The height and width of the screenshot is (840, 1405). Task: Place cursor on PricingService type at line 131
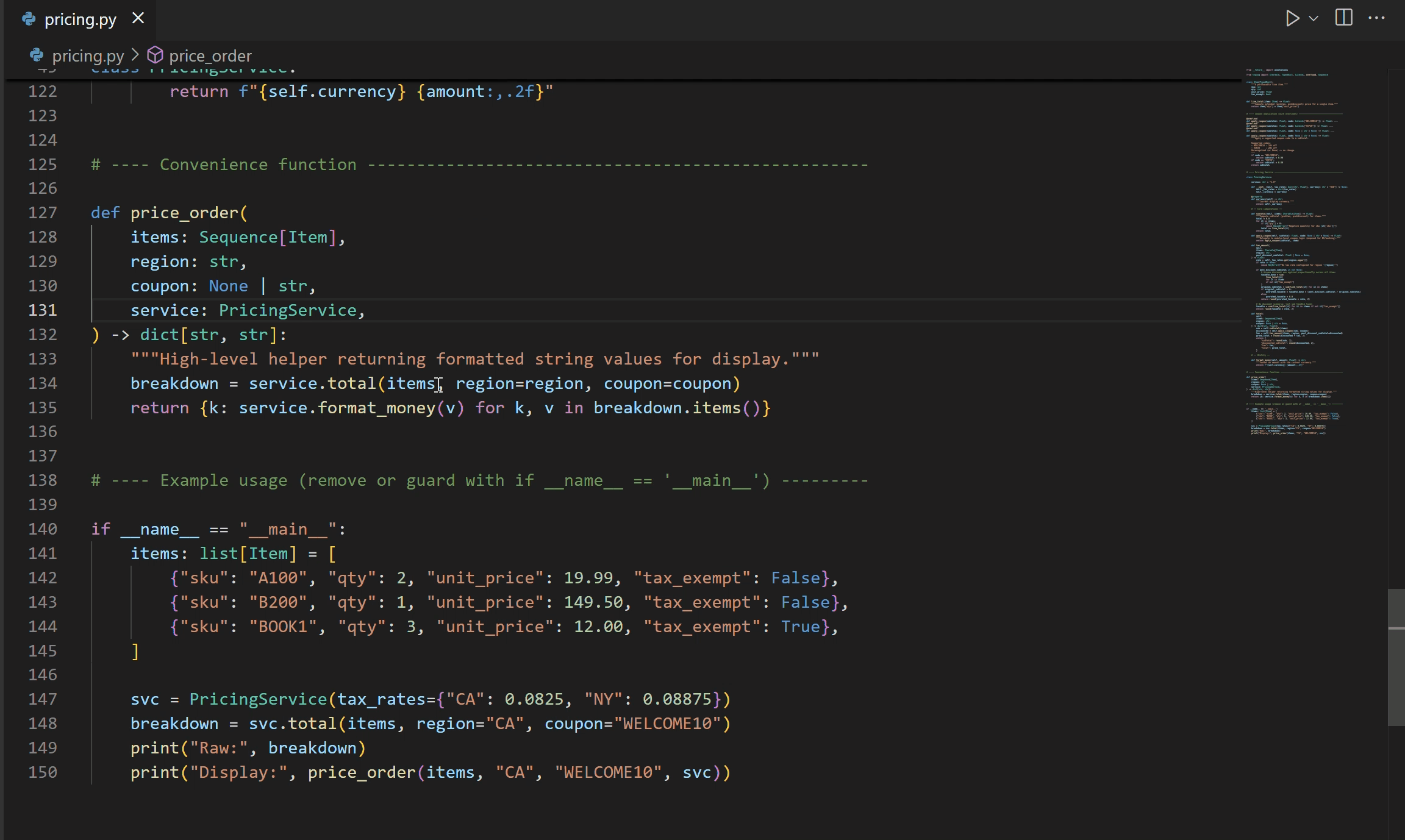tap(287, 310)
